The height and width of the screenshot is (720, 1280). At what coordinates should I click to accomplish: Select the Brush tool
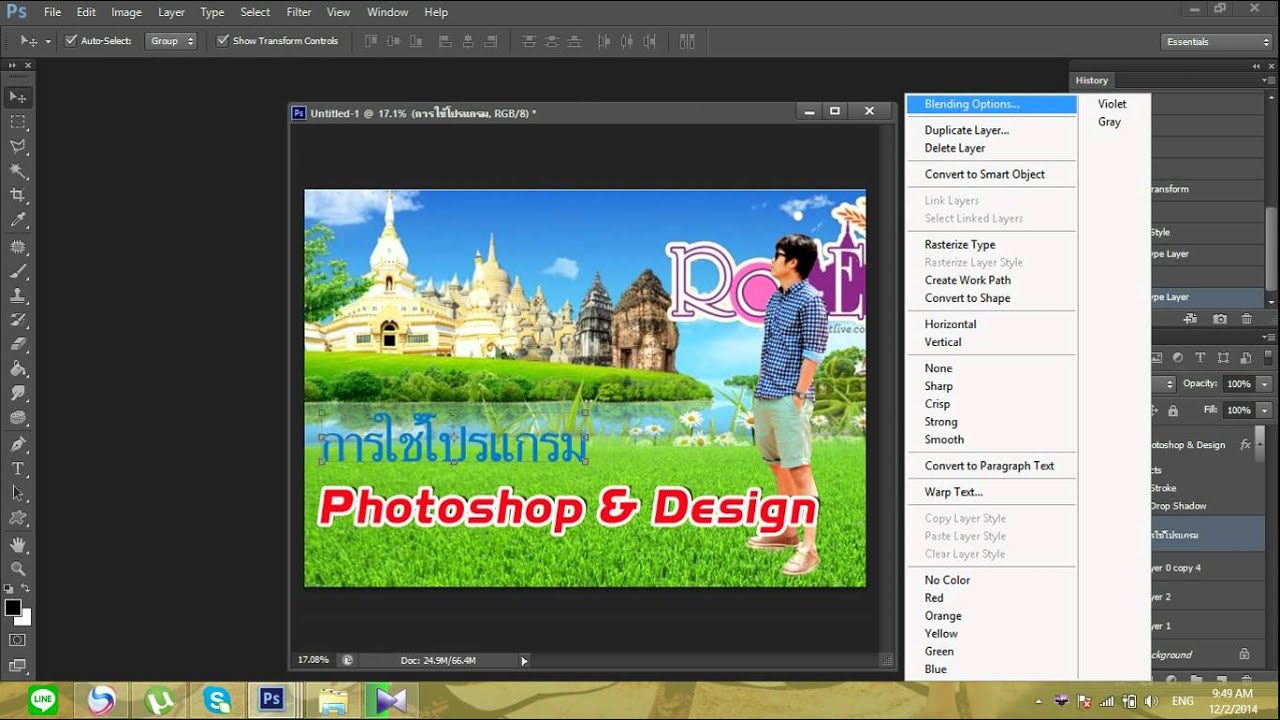coord(18,271)
